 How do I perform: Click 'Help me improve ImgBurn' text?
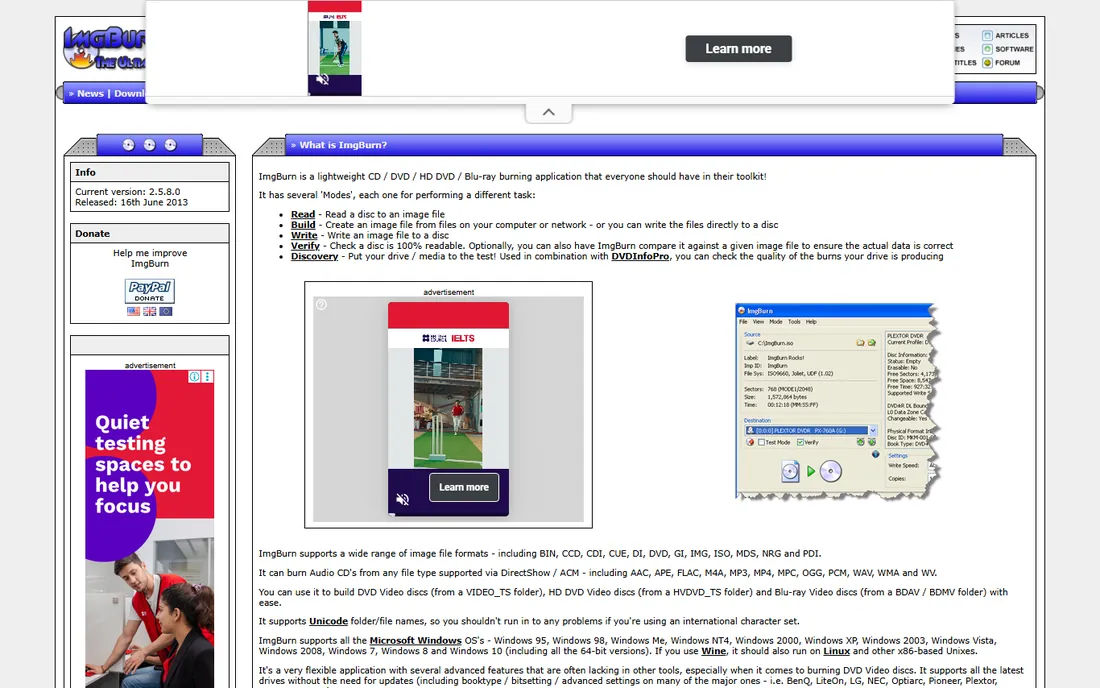pyautogui.click(x=150, y=258)
